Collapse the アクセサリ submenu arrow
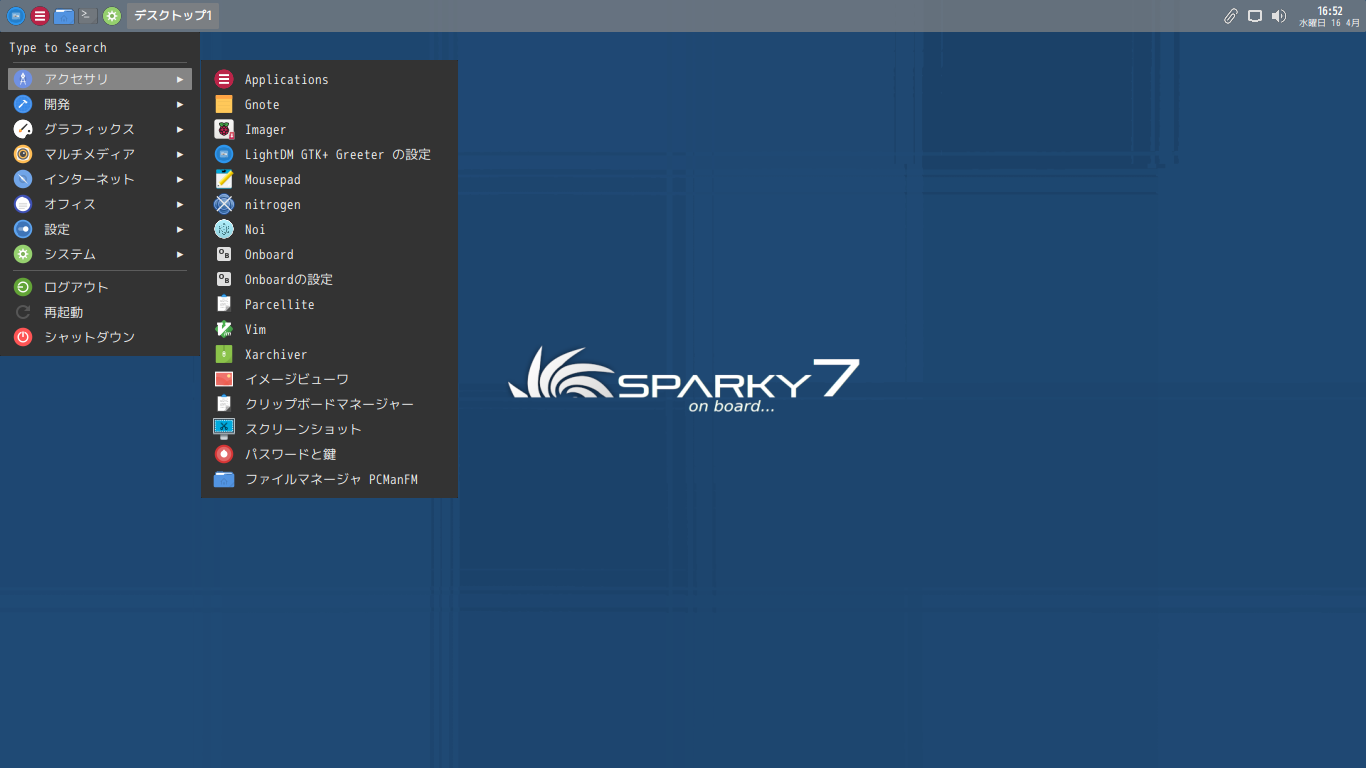The height and width of the screenshot is (768, 1366). (x=180, y=79)
